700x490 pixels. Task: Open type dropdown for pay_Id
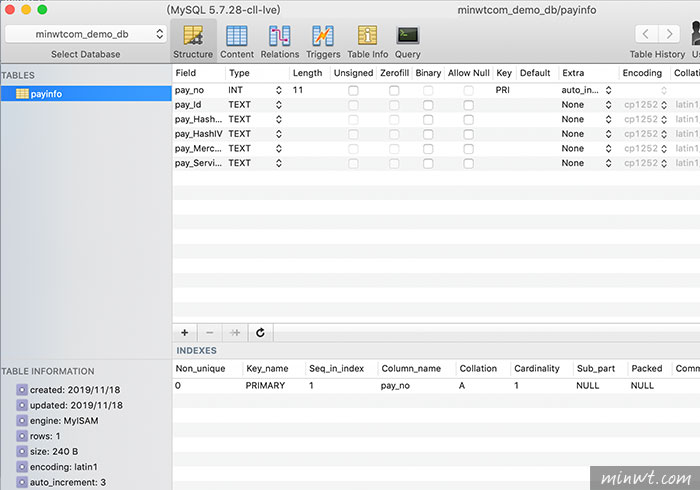coord(279,105)
